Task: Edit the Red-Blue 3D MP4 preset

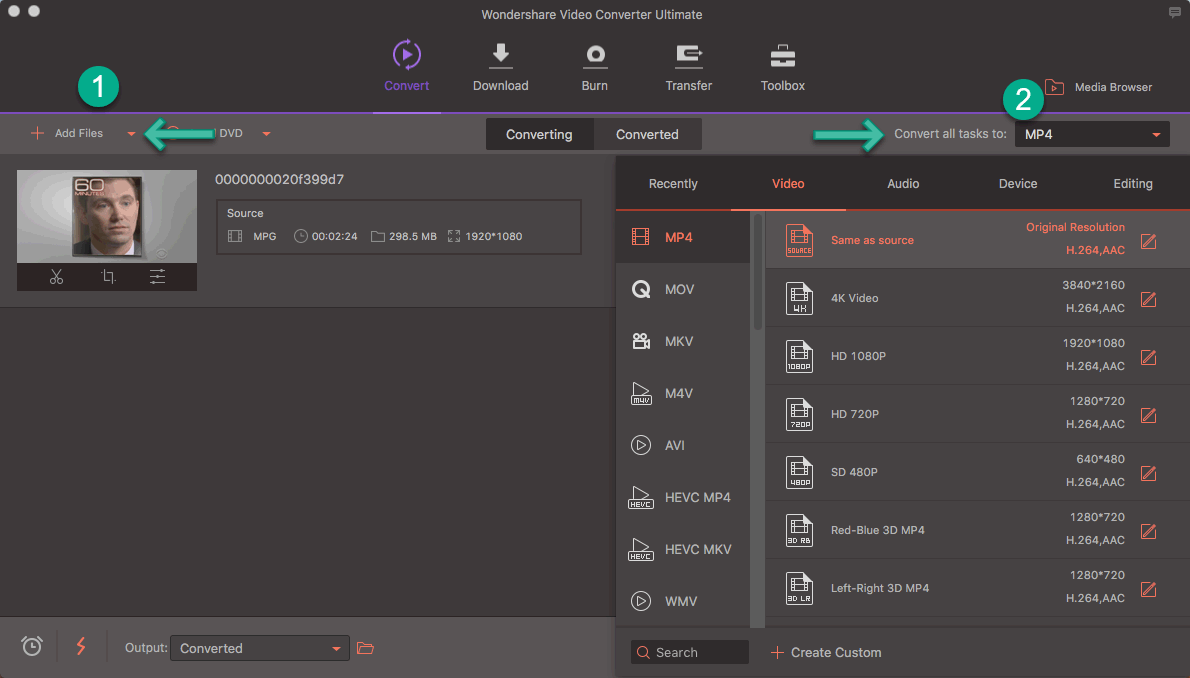Action: click(1148, 531)
